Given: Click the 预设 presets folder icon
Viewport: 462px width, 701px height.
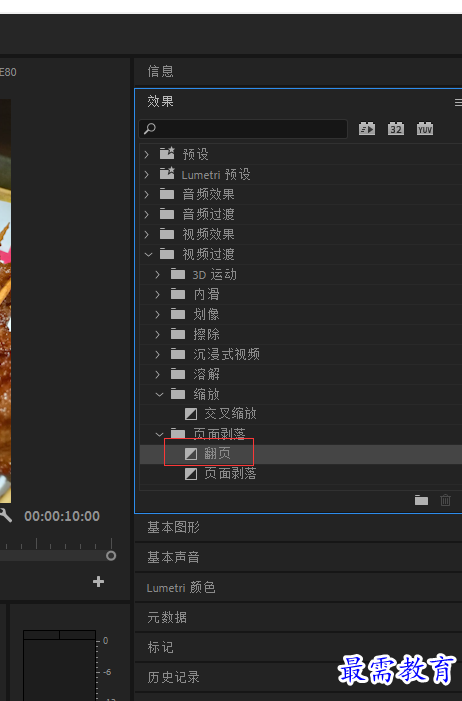Looking at the screenshot, I should (167, 153).
